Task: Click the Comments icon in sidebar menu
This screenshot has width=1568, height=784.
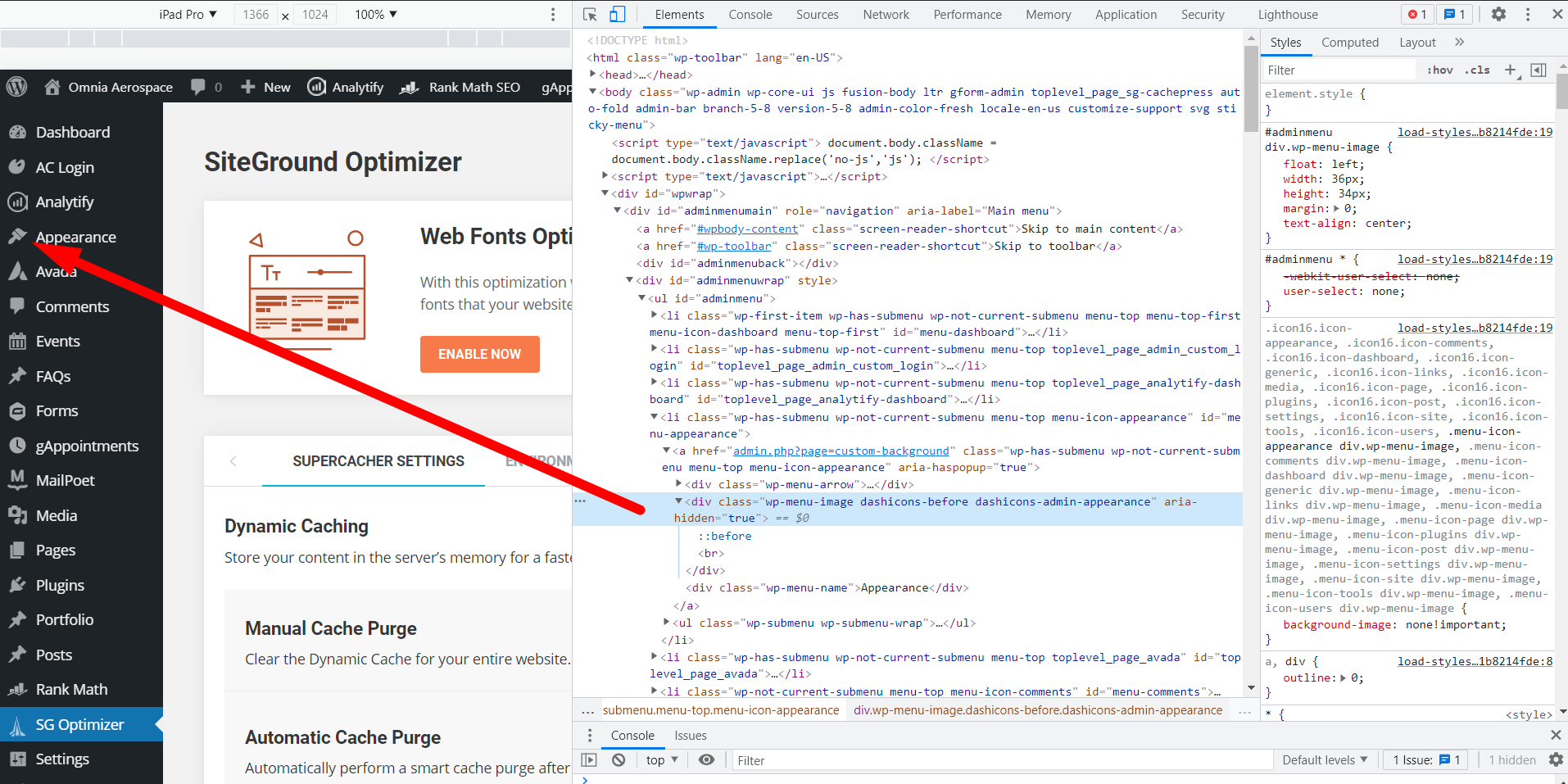Action: pos(17,306)
